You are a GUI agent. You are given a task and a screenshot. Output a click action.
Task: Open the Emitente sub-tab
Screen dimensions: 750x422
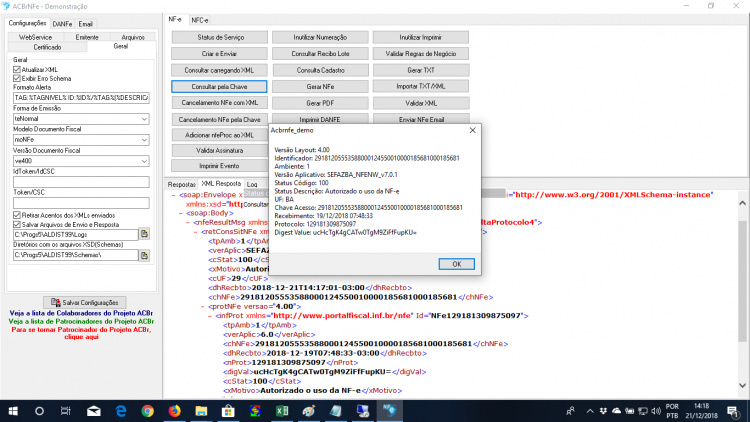click(x=87, y=37)
